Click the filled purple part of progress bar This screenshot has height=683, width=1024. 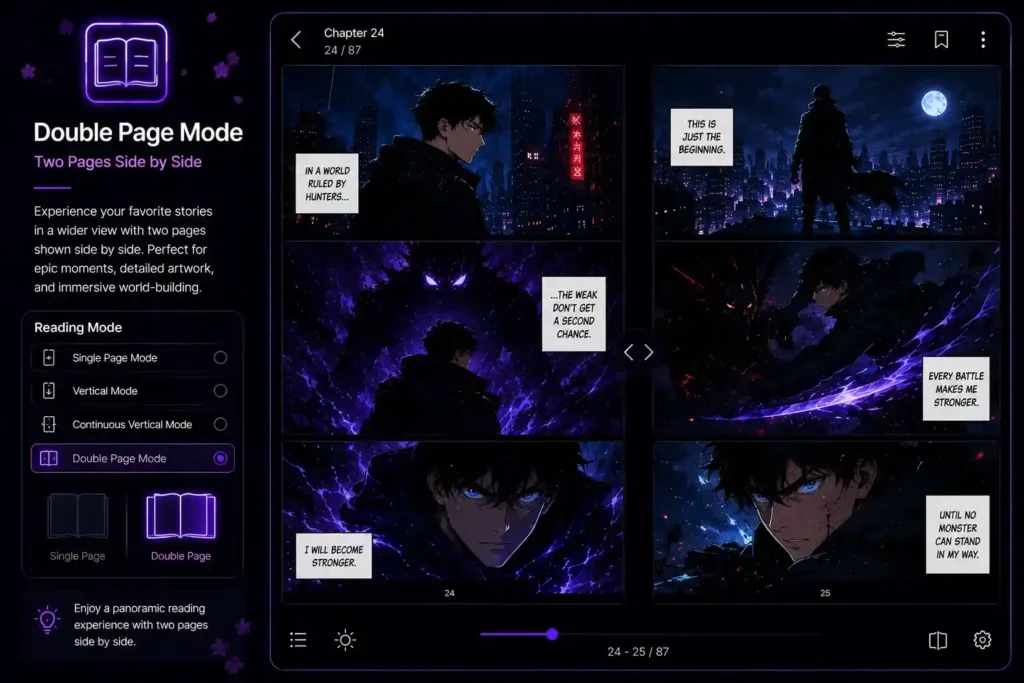point(515,634)
